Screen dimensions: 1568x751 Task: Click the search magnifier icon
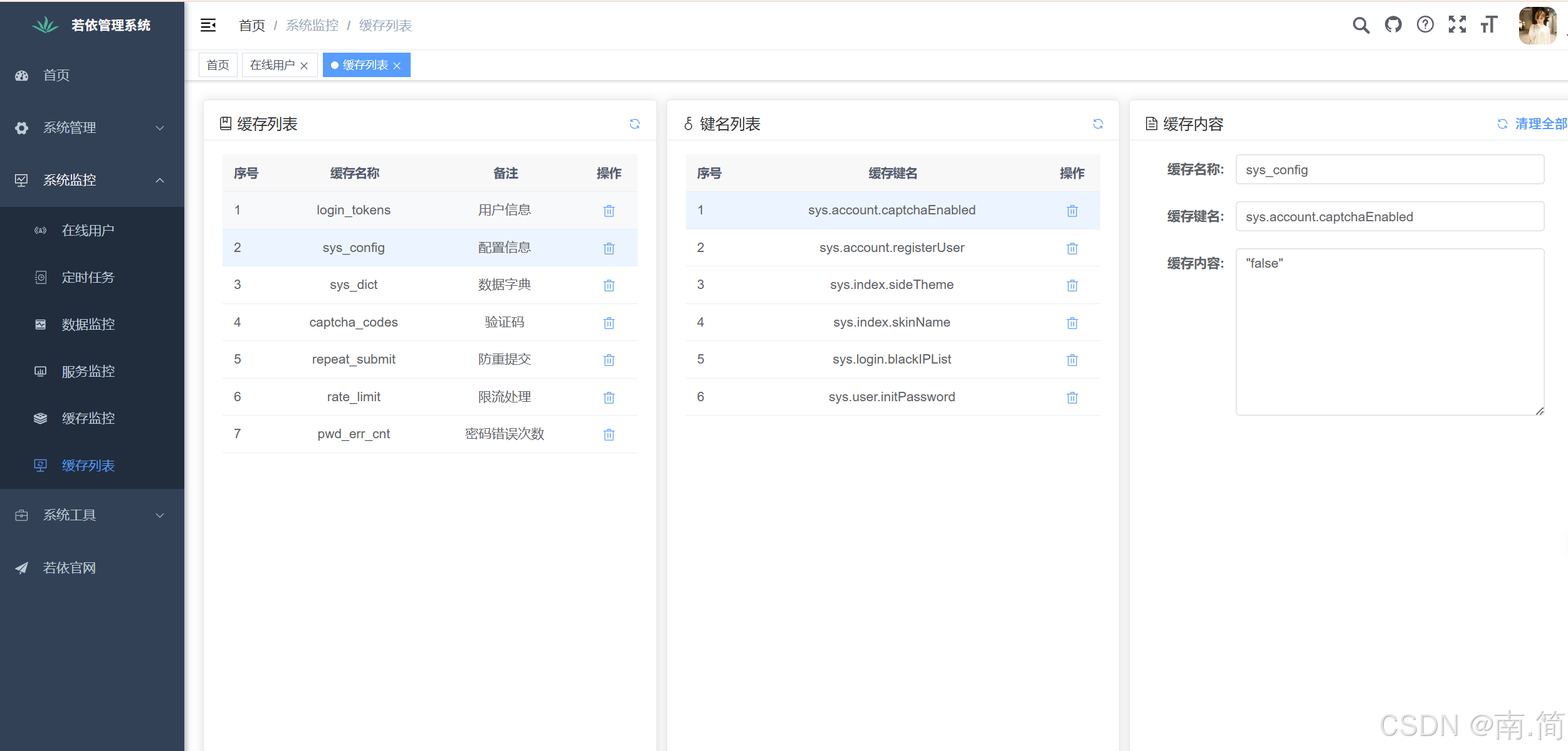coord(1360,25)
